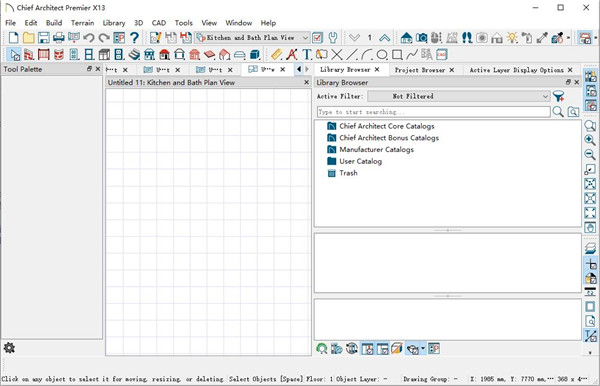600x386 pixels.
Task: Switch to the Project Browser tab
Action: tap(419, 70)
